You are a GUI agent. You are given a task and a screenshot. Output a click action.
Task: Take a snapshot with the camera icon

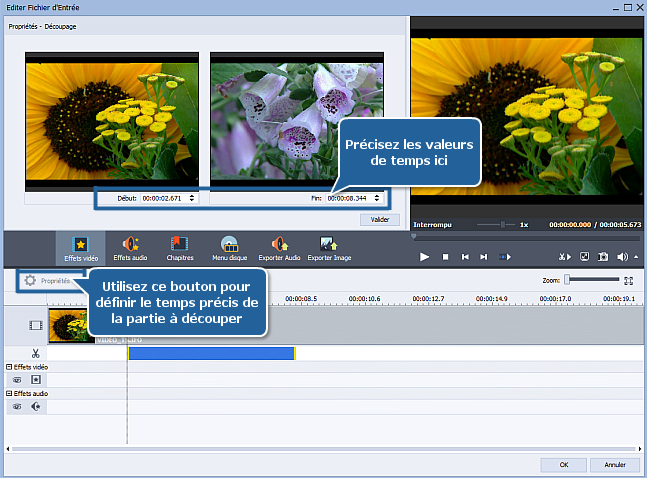[603, 257]
